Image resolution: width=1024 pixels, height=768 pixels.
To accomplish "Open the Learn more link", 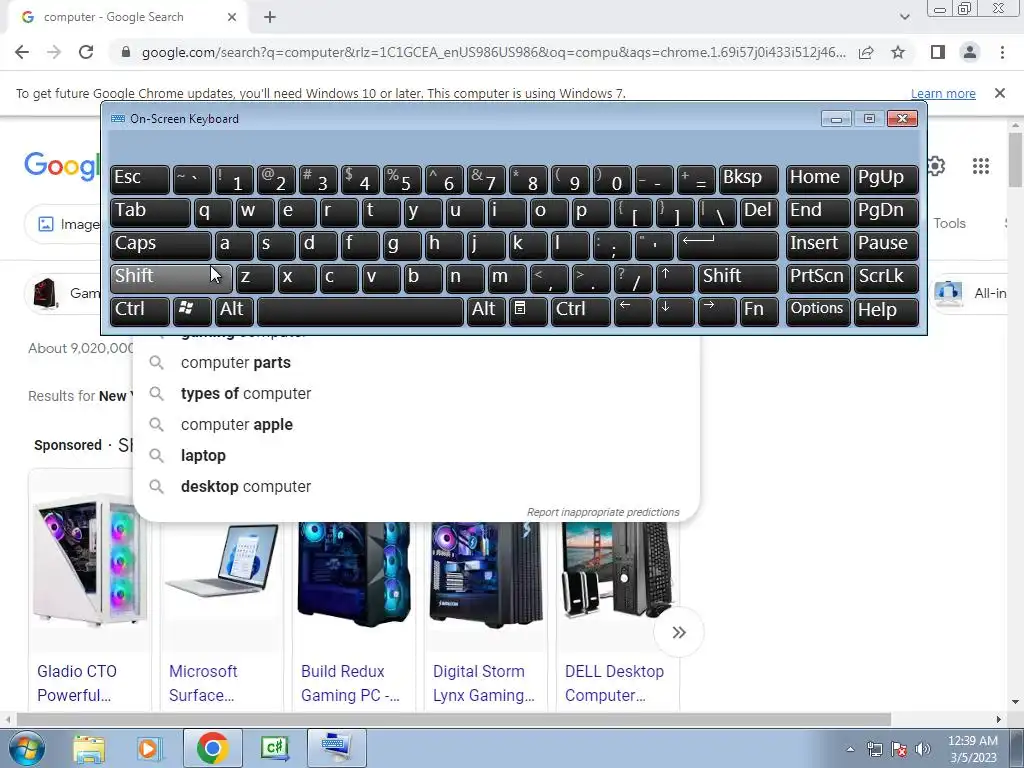I will point(943,93).
